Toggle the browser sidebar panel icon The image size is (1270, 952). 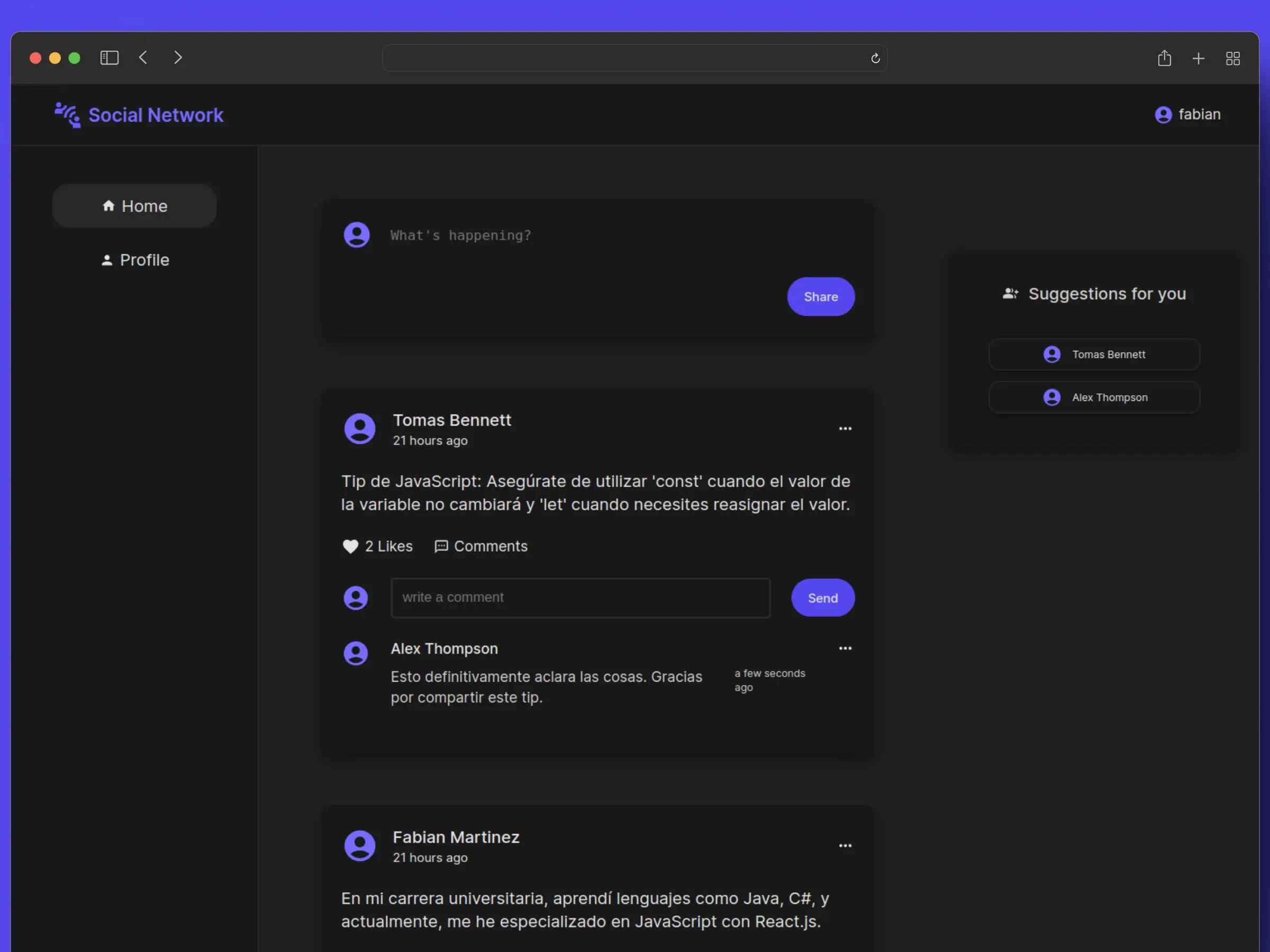[x=109, y=58]
